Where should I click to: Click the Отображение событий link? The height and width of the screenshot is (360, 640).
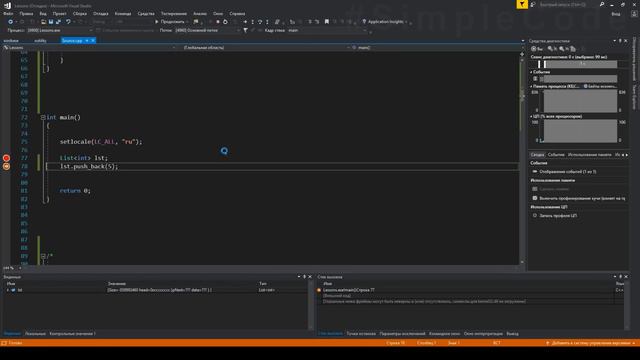tap(567, 172)
